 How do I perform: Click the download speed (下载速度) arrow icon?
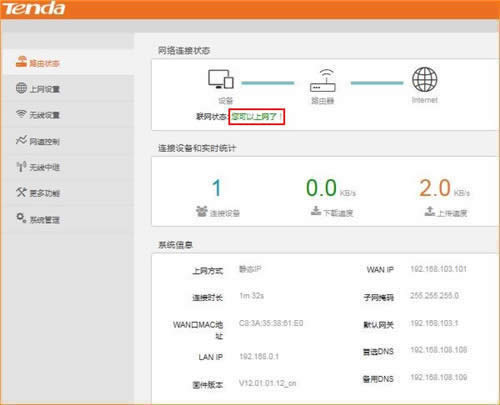[316, 211]
